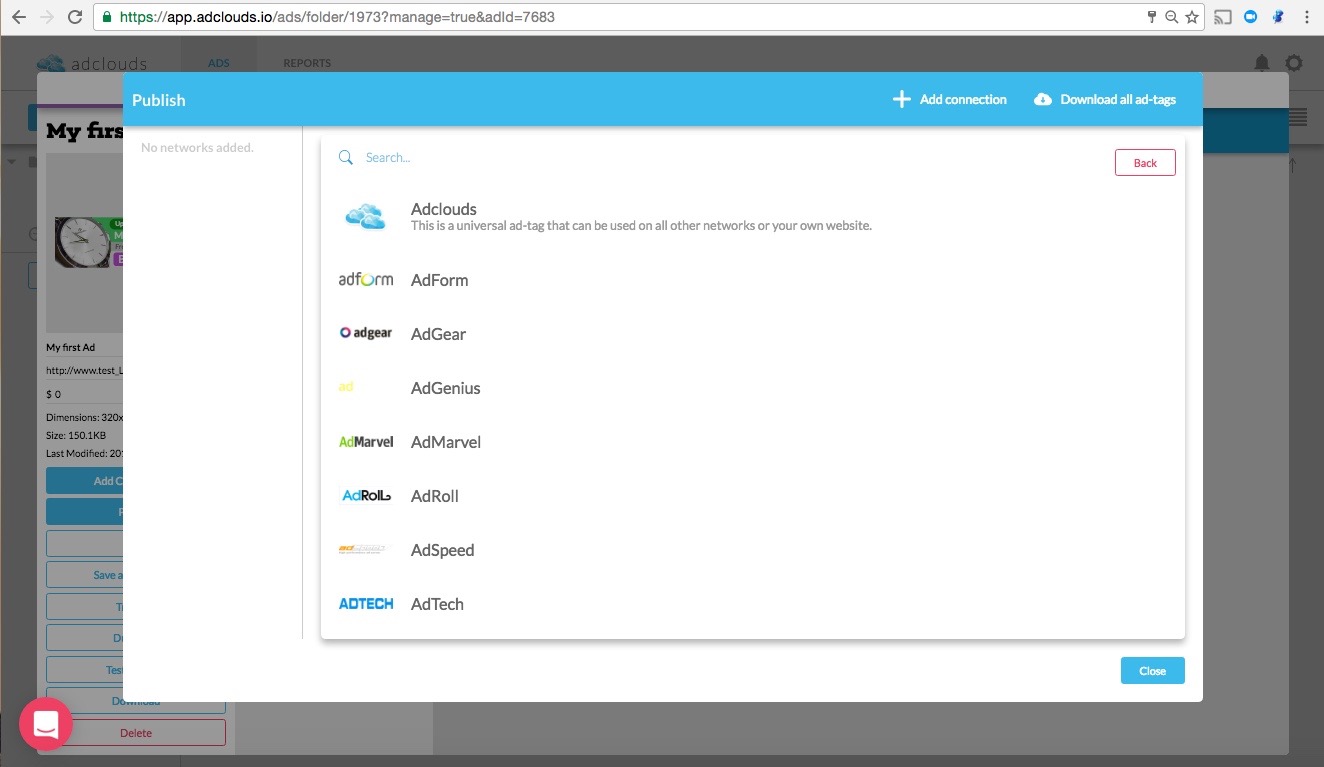Screen dimensions: 1324x767
Task: Click the cast icon in the Chrome toolbar
Action: point(1223,17)
